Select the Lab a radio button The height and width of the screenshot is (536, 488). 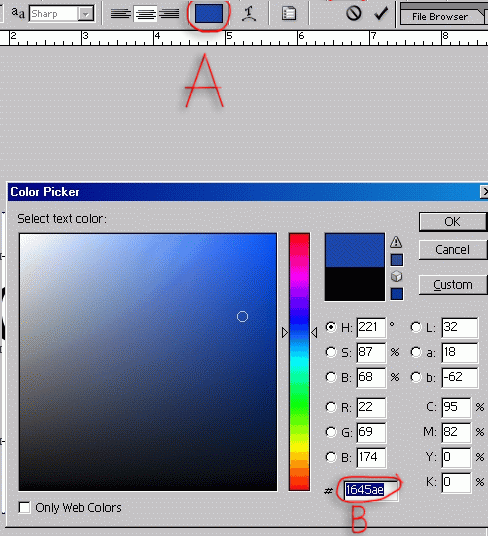pos(416,352)
